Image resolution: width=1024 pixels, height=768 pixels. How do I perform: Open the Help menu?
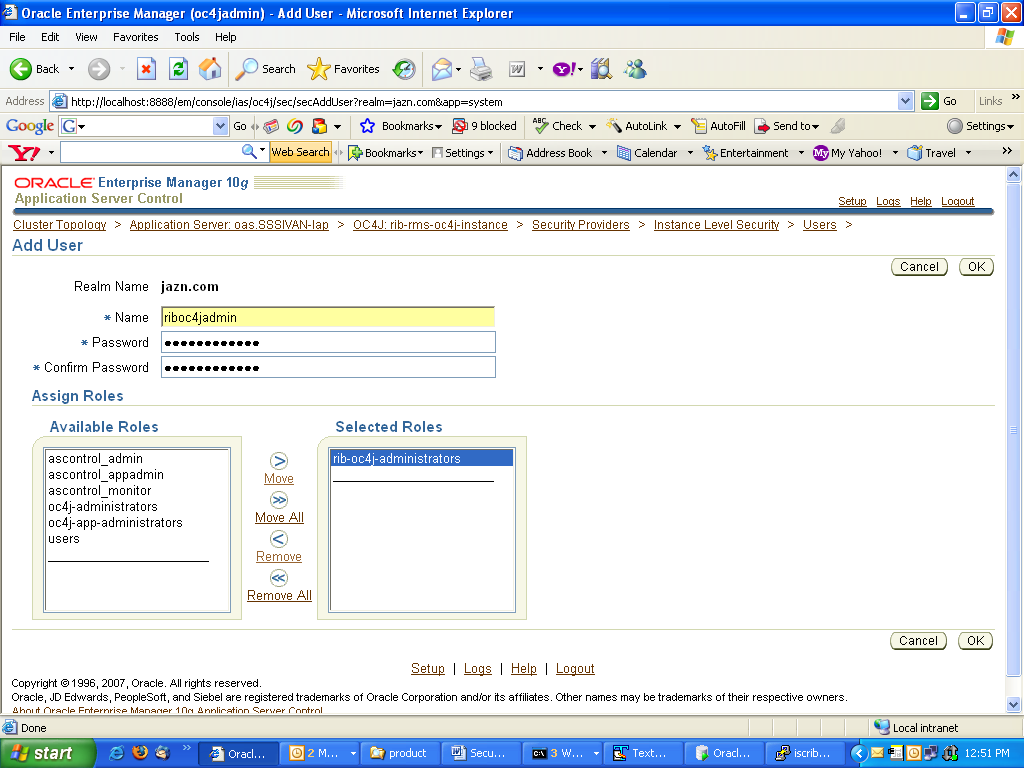click(225, 37)
